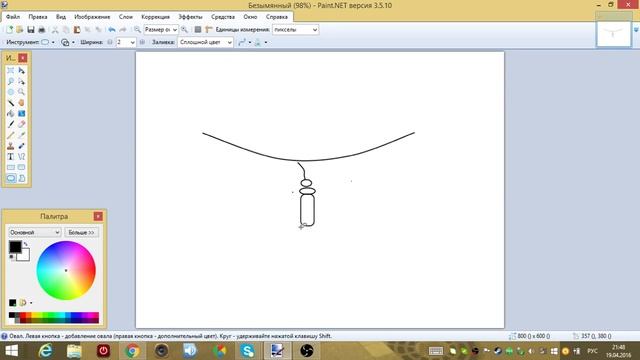The width and height of the screenshot is (640, 360).
Task: Click the Open file folder icon
Action: point(20,29)
